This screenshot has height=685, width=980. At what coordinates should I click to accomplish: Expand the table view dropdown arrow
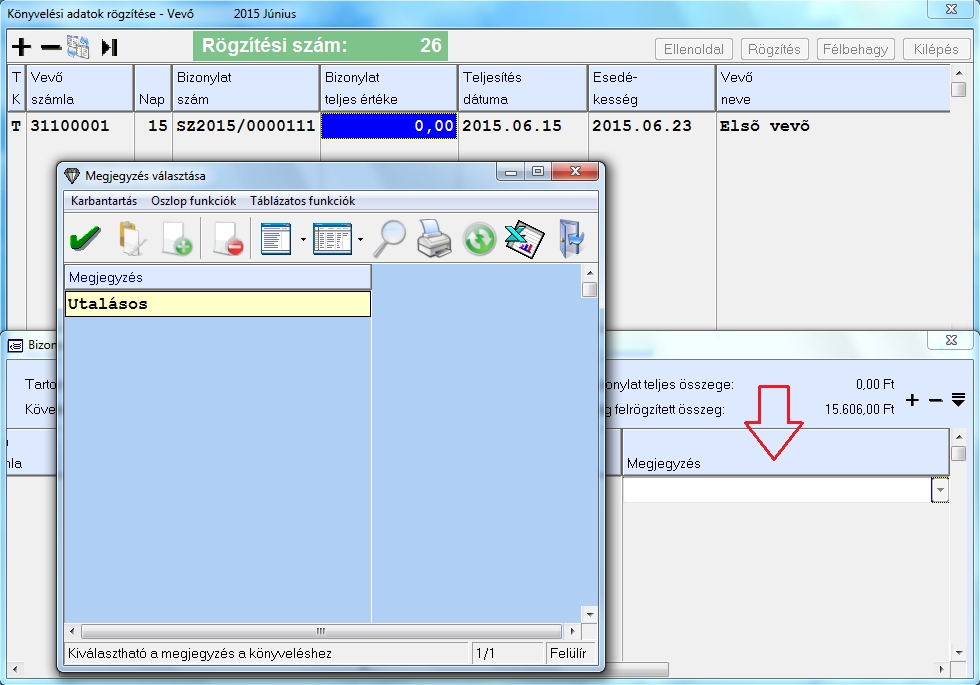[359, 240]
